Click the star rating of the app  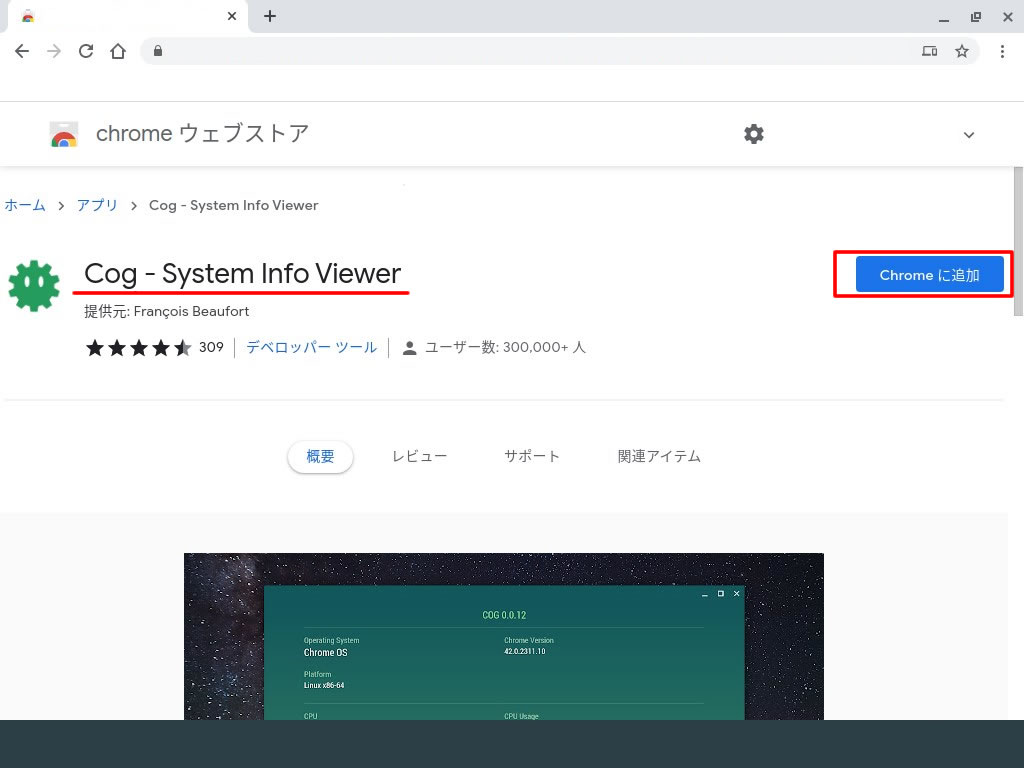138,347
